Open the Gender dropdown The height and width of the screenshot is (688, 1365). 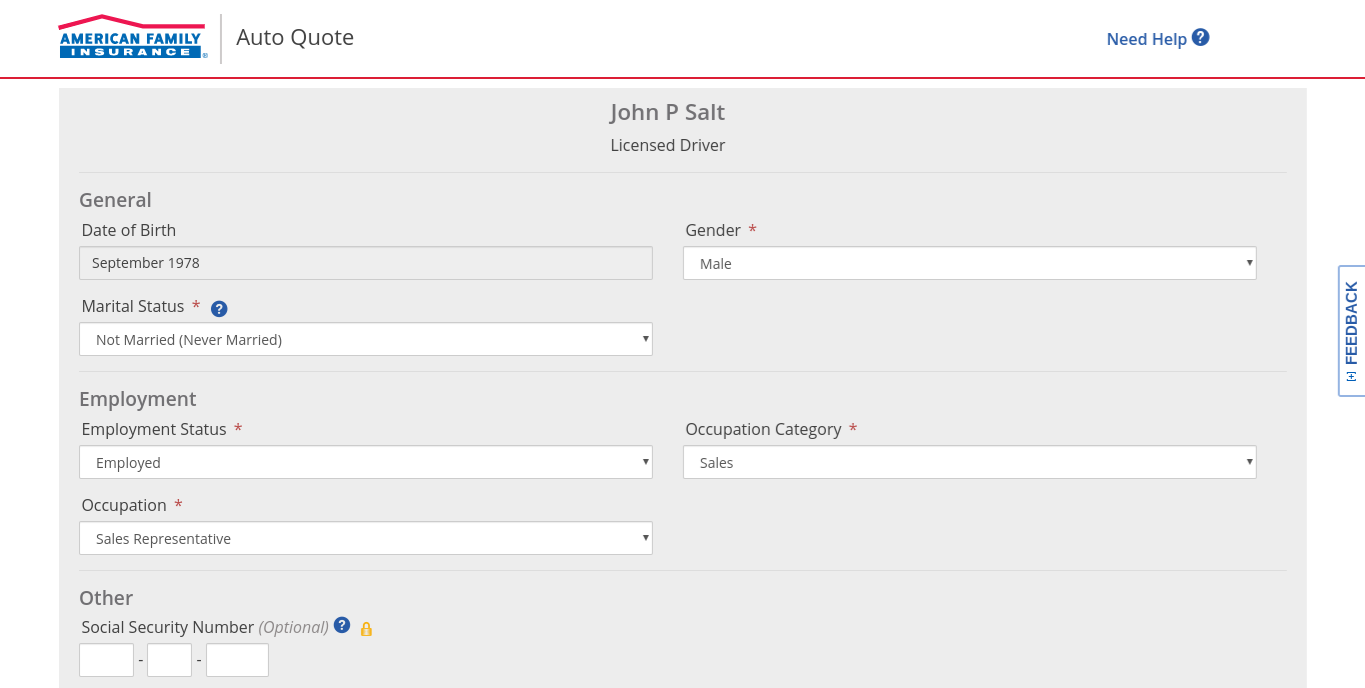969,264
